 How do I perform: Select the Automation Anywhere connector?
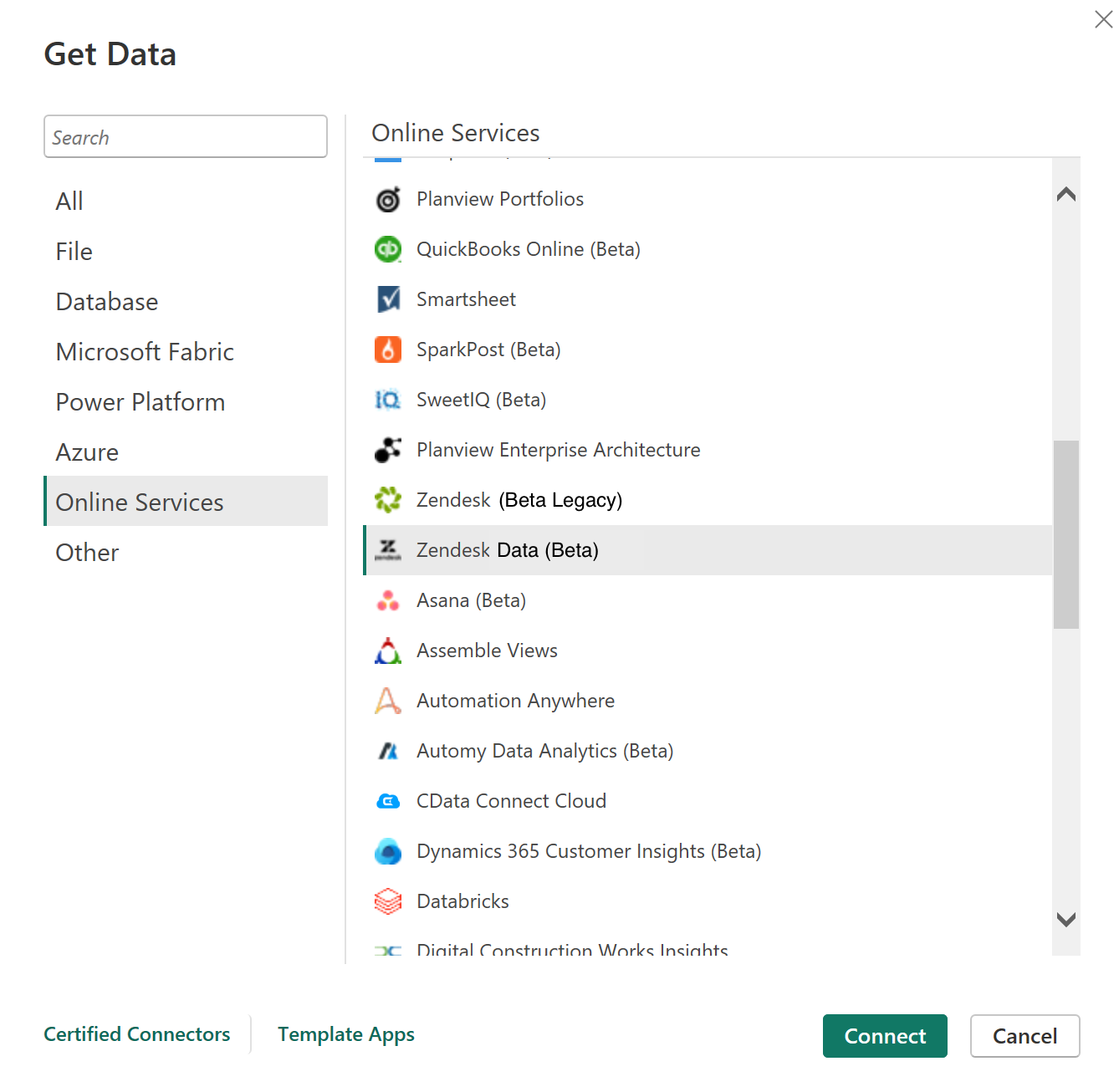(x=515, y=701)
